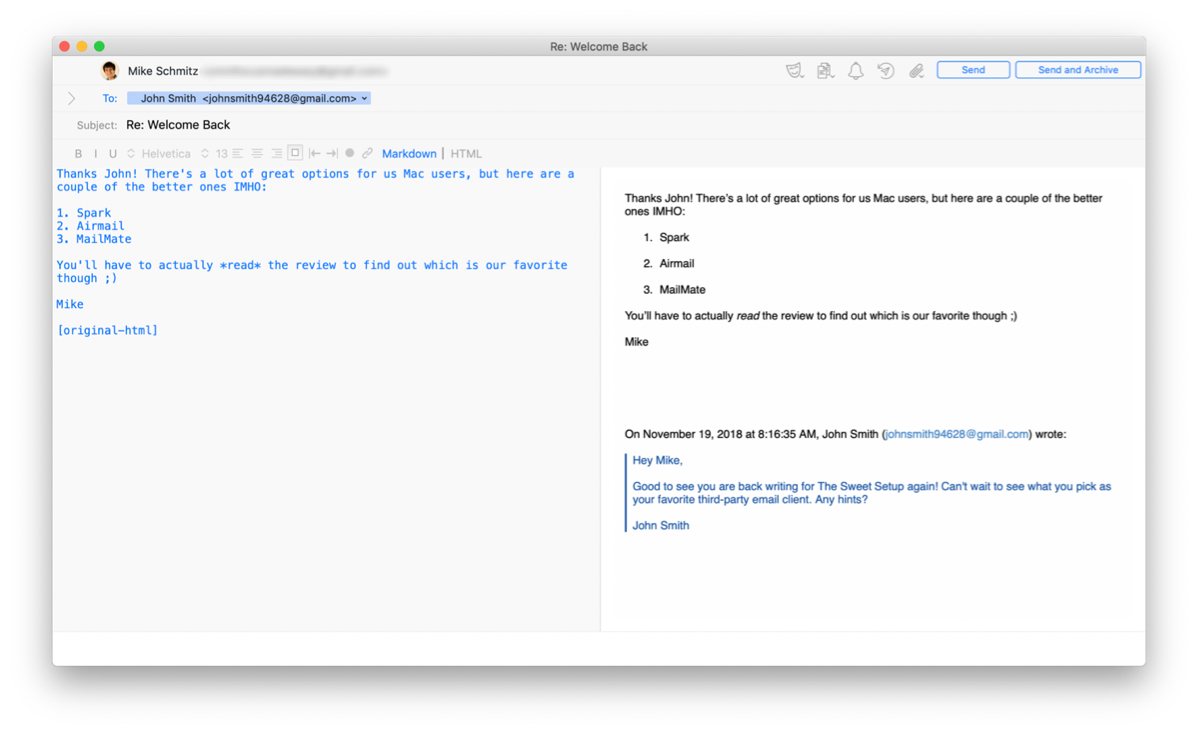
Task: Click "Airmail" item in preview list
Action: tap(677, 264)
